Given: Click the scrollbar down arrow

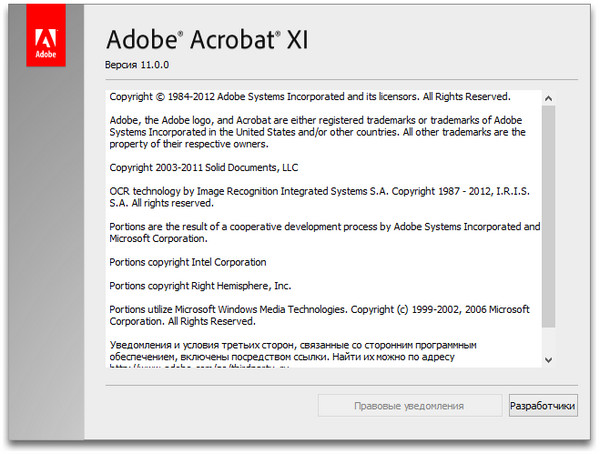Looking at the screenshot, I should pyautogui.click(x=547, y=359).
